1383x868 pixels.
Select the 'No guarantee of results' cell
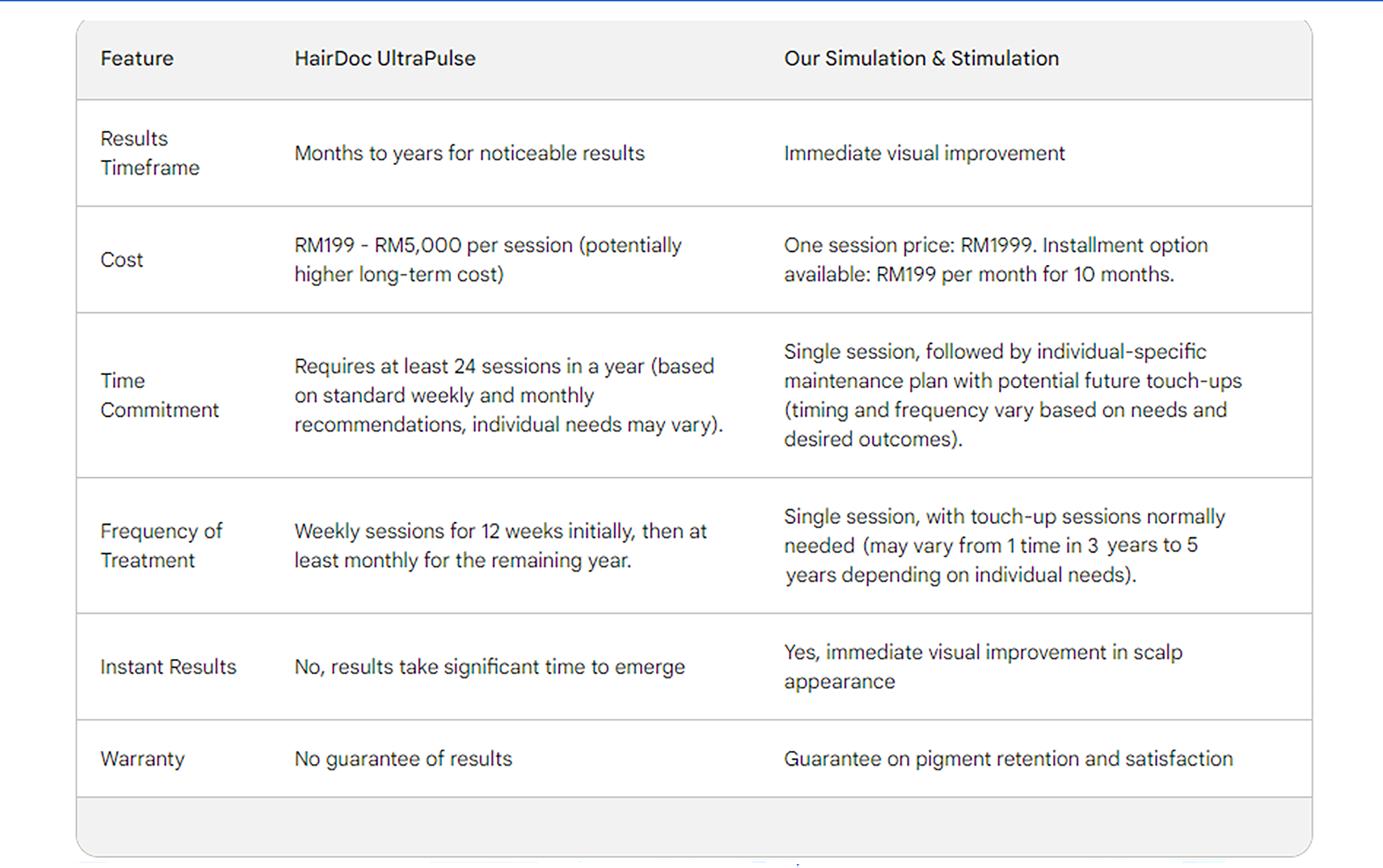(x=403, y=759)
